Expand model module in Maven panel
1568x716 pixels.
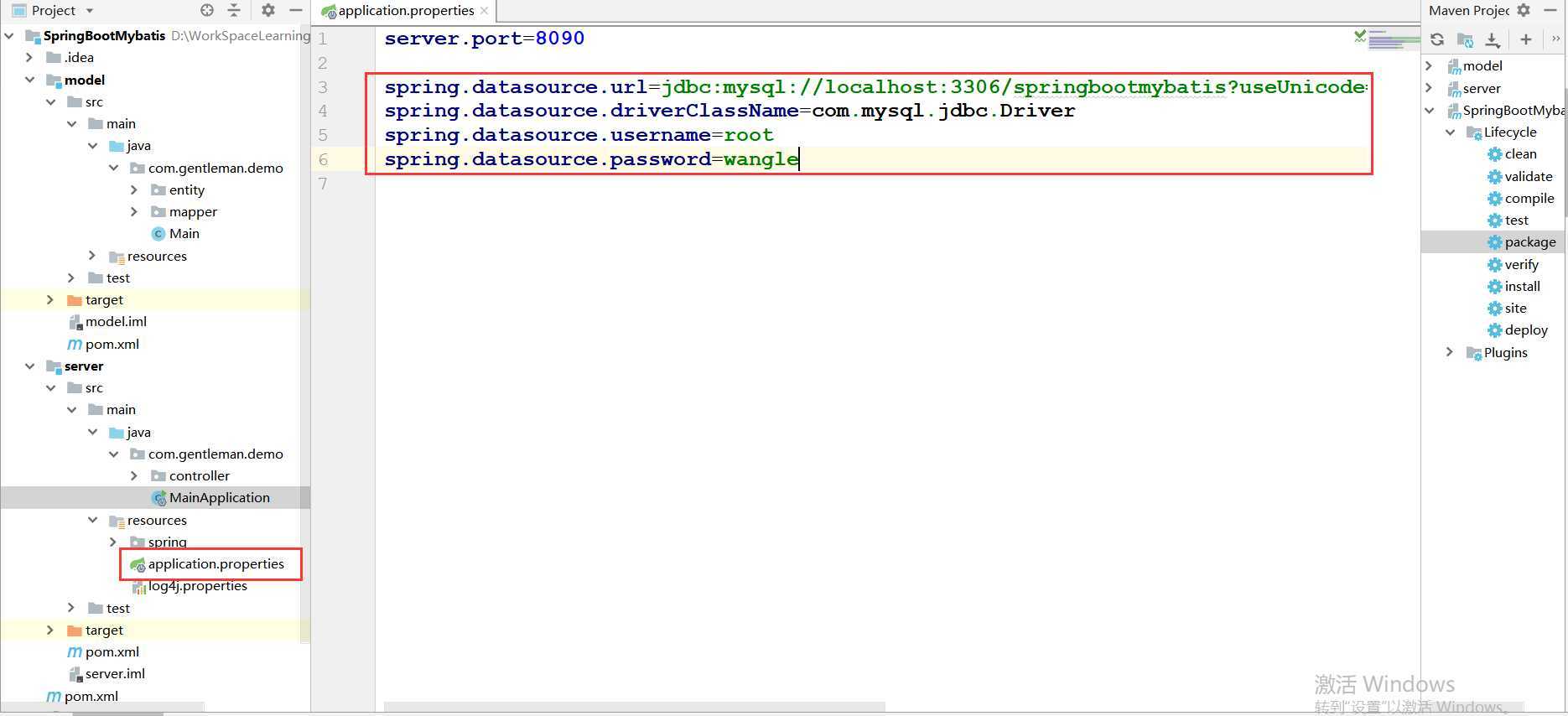point(1429,65)
